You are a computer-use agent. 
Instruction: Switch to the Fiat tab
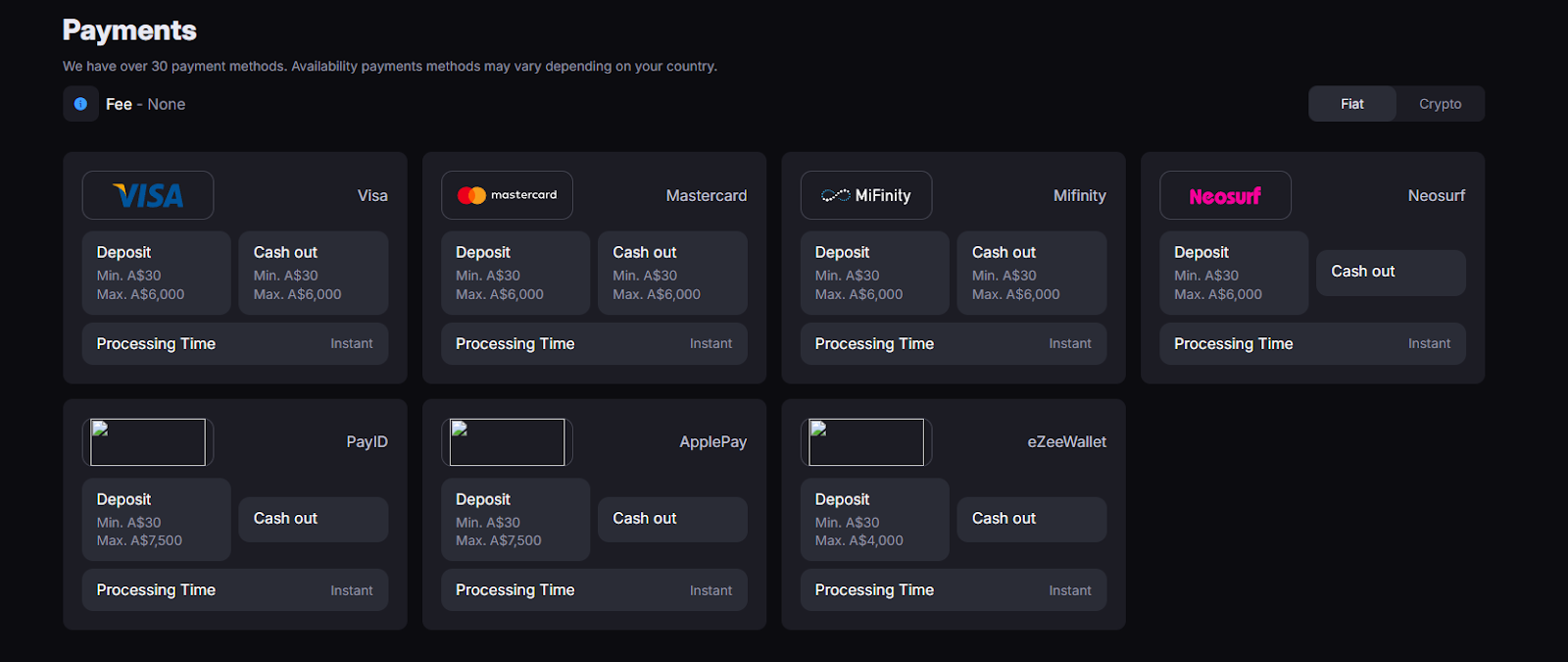click(x=1352, y=104)
